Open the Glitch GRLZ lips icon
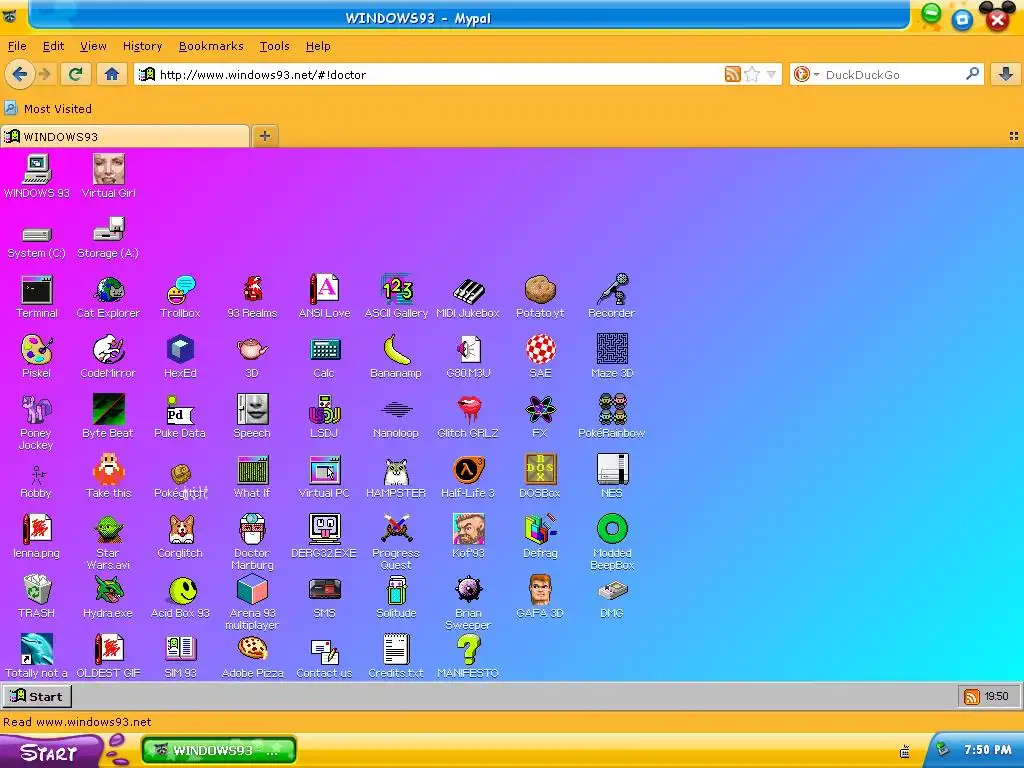This screenshot has height=768, width=1024. tap(468, 417)
